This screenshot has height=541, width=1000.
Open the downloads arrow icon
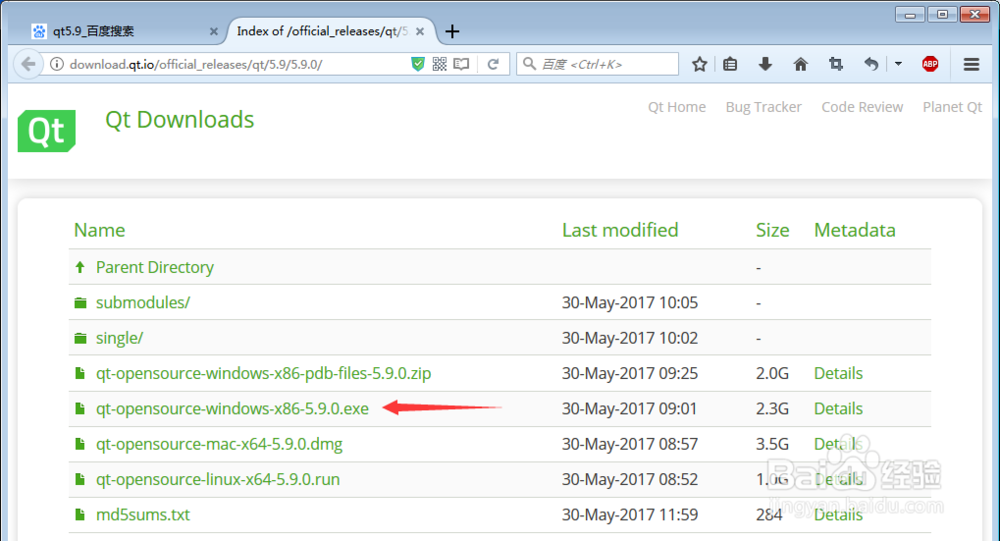(x=765, y=64)
